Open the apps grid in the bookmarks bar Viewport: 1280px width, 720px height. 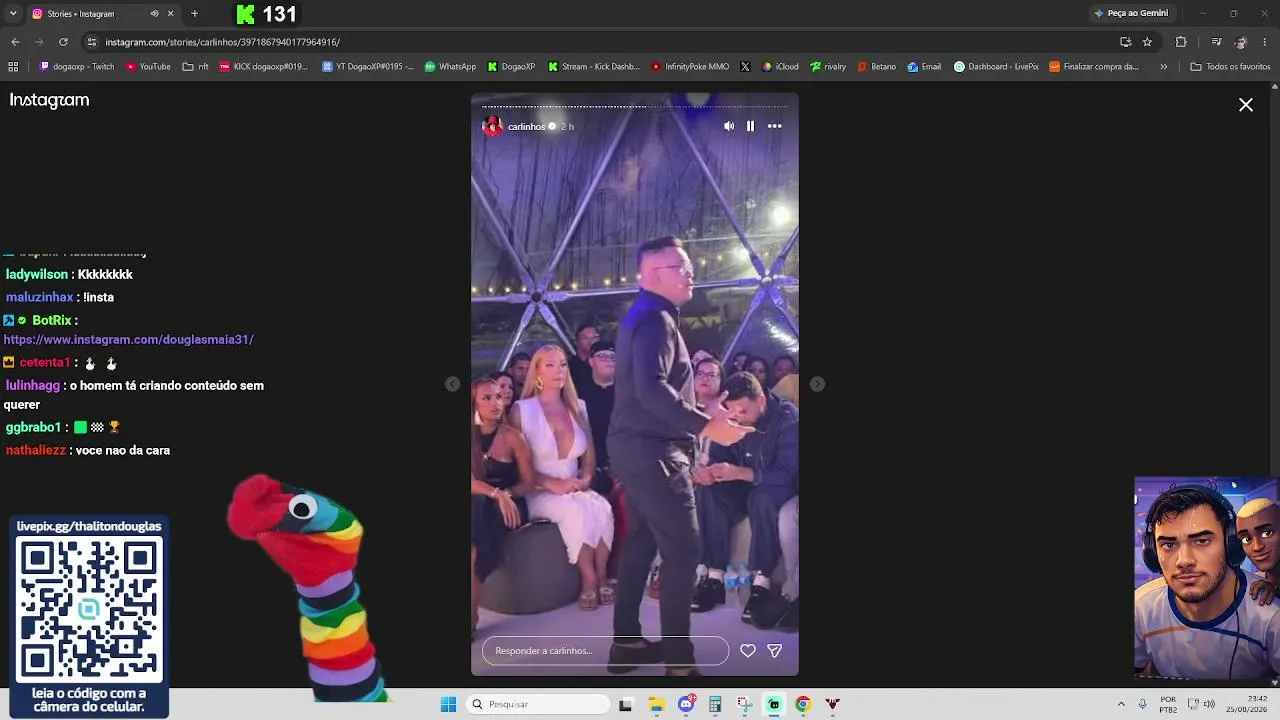(13, 67)
